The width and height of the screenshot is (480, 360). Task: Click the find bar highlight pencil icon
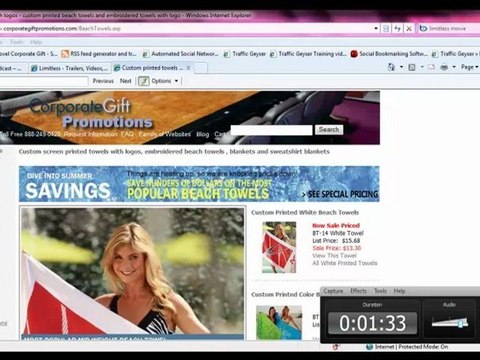click(x=144, y=81)
